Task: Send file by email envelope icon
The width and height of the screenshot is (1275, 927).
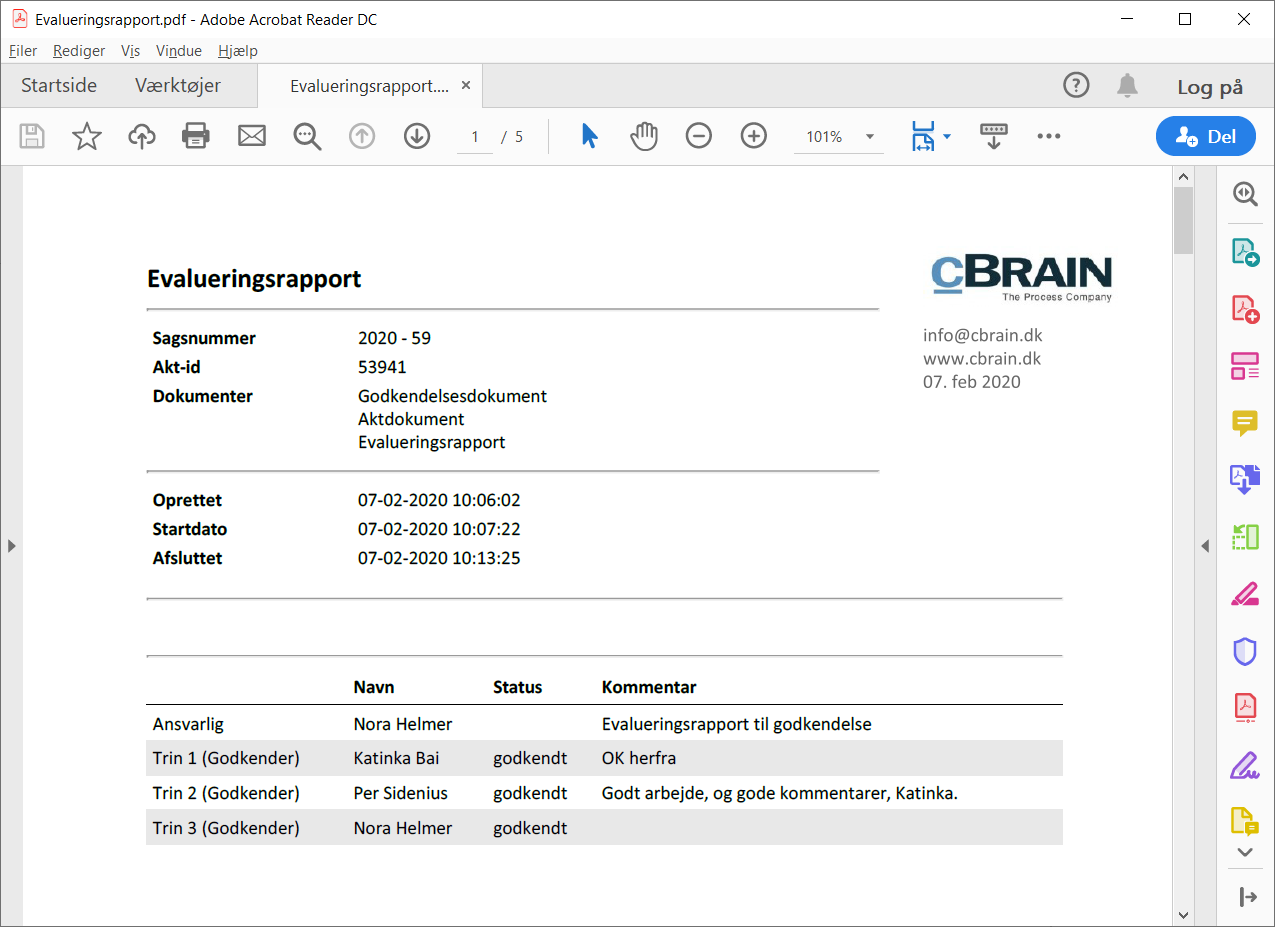Action: 251,136
